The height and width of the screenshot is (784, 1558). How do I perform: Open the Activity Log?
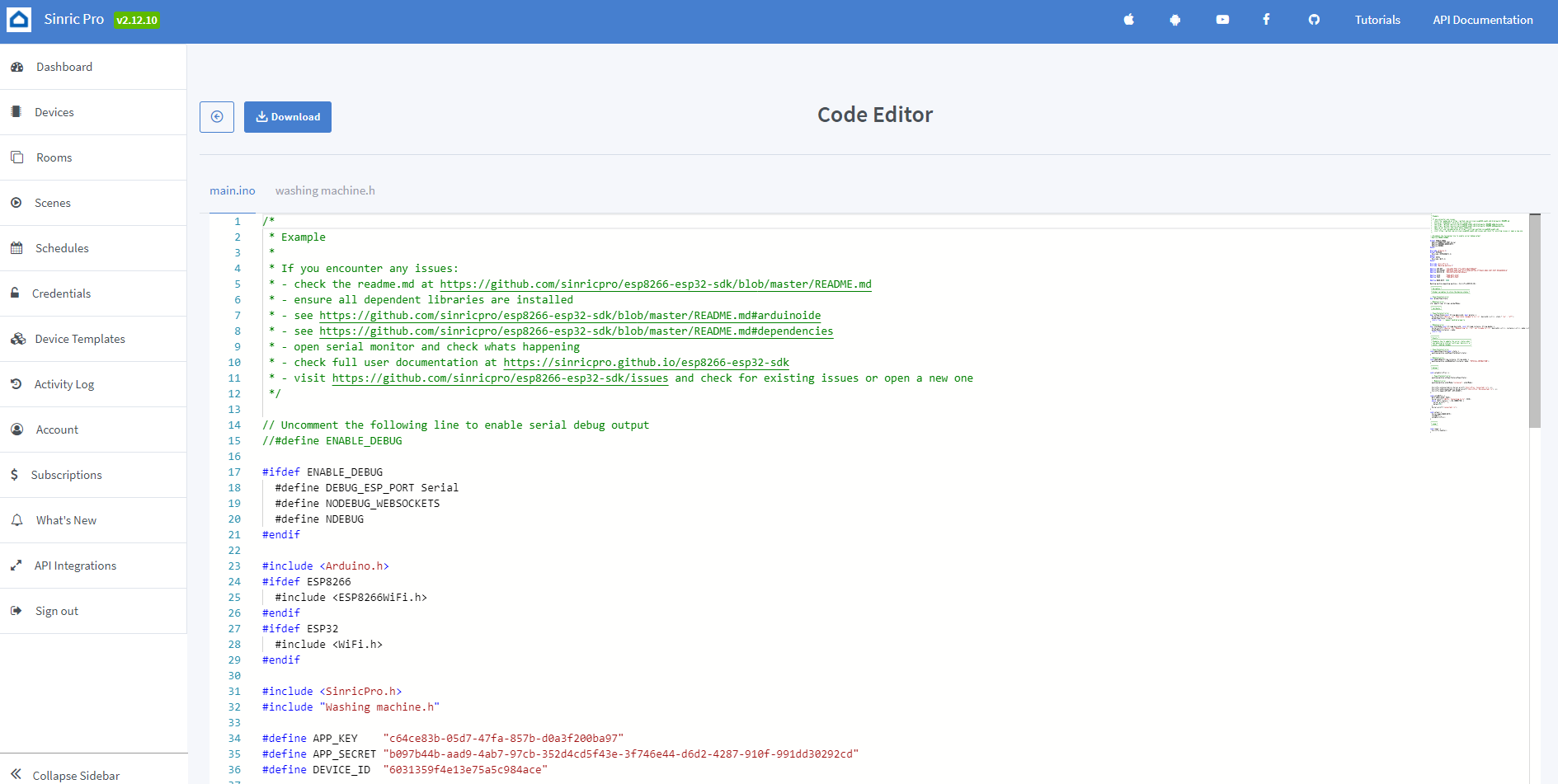pos(64,383)
